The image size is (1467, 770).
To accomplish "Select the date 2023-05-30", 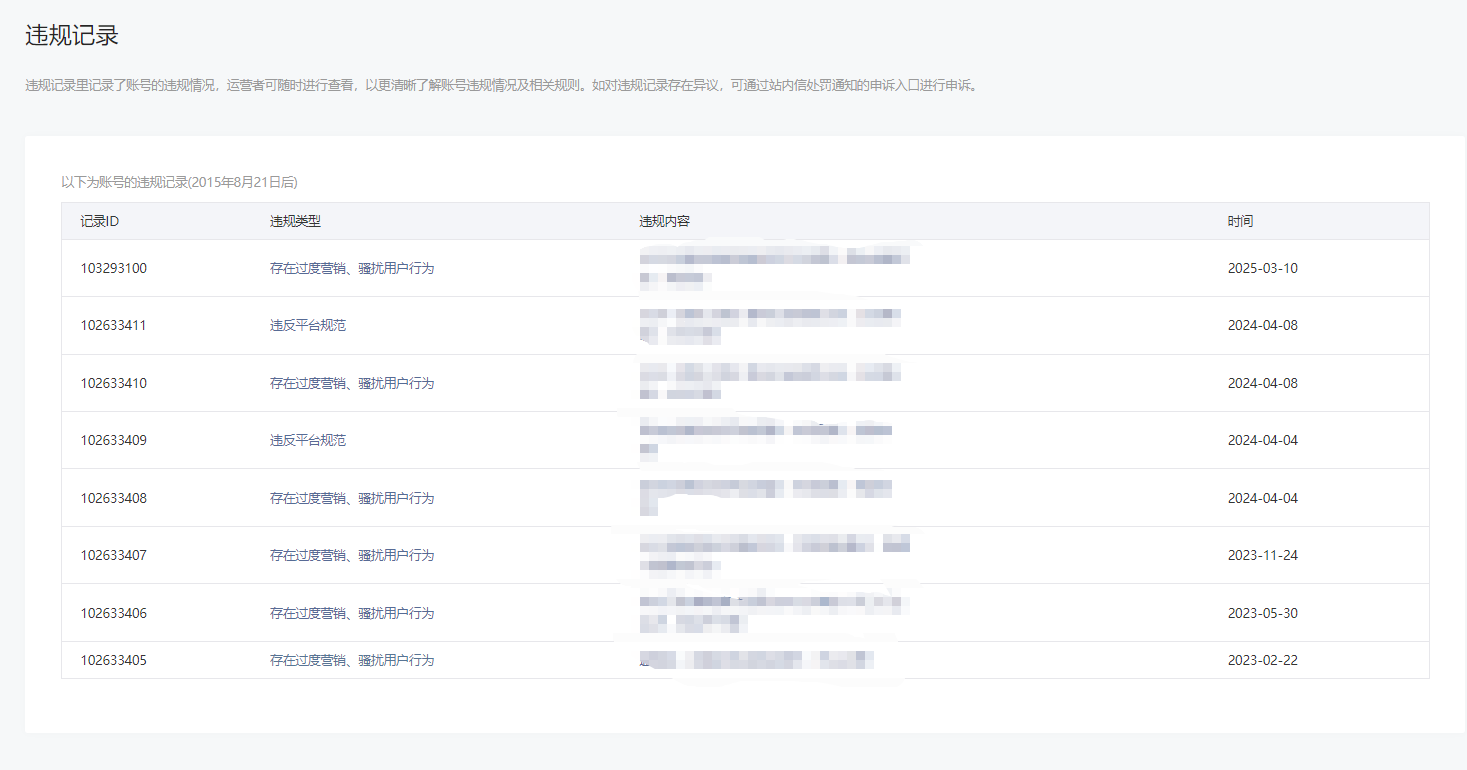I will (1262, 613).
